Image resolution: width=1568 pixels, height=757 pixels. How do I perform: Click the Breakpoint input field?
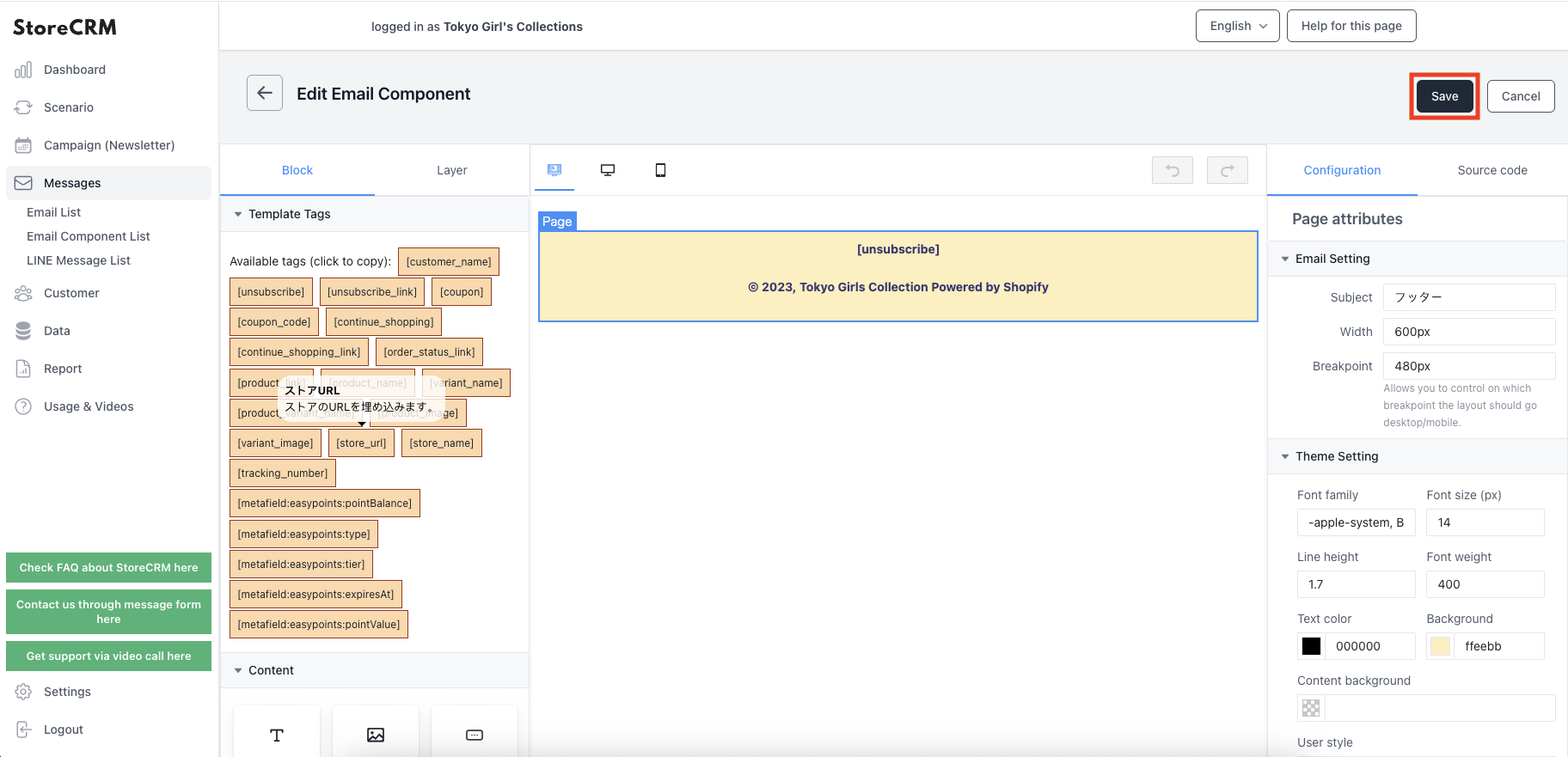tap(1469, 366)
